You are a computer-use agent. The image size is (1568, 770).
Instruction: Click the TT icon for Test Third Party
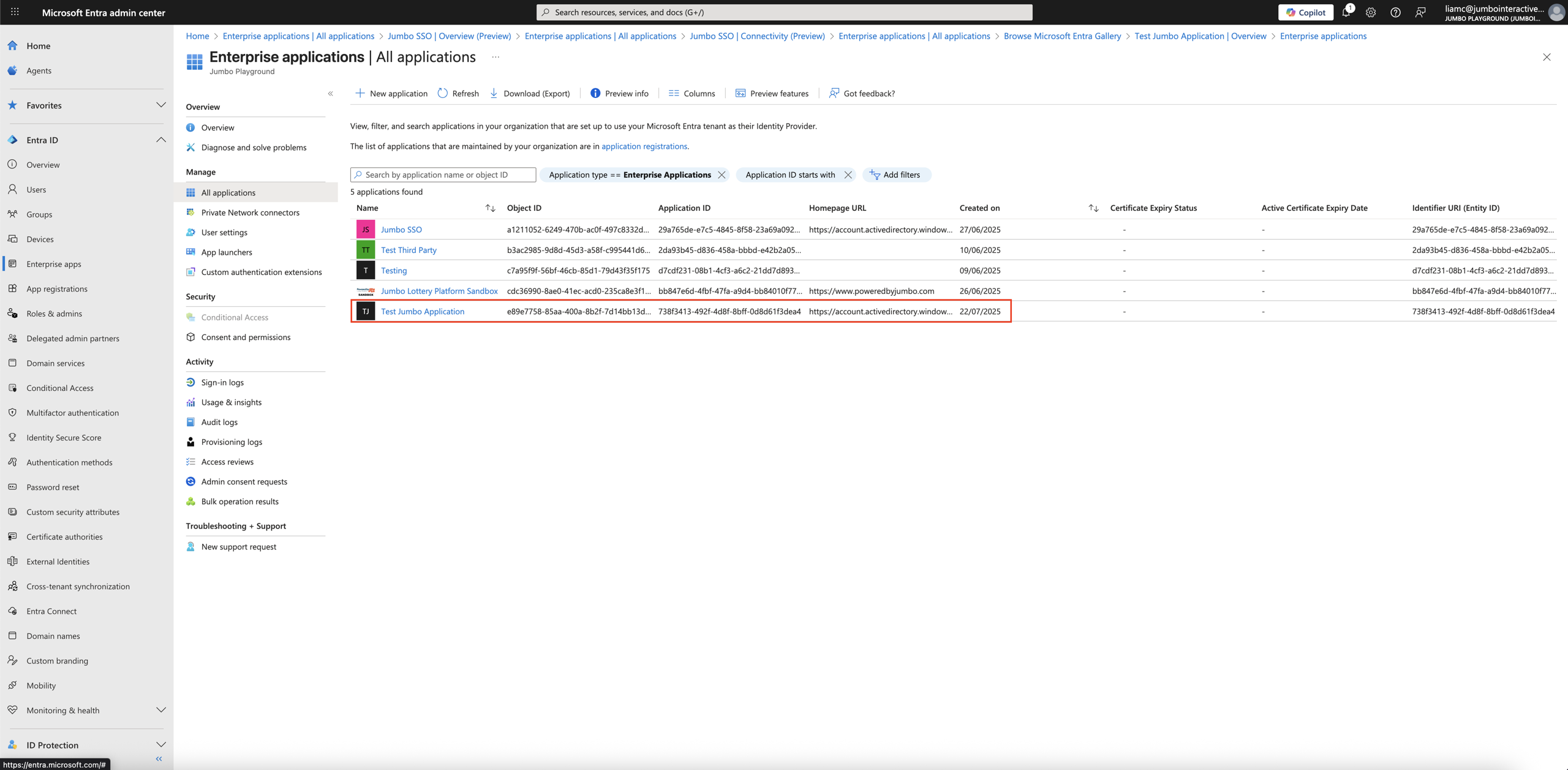pyautogui.click(x=366, y=250)
